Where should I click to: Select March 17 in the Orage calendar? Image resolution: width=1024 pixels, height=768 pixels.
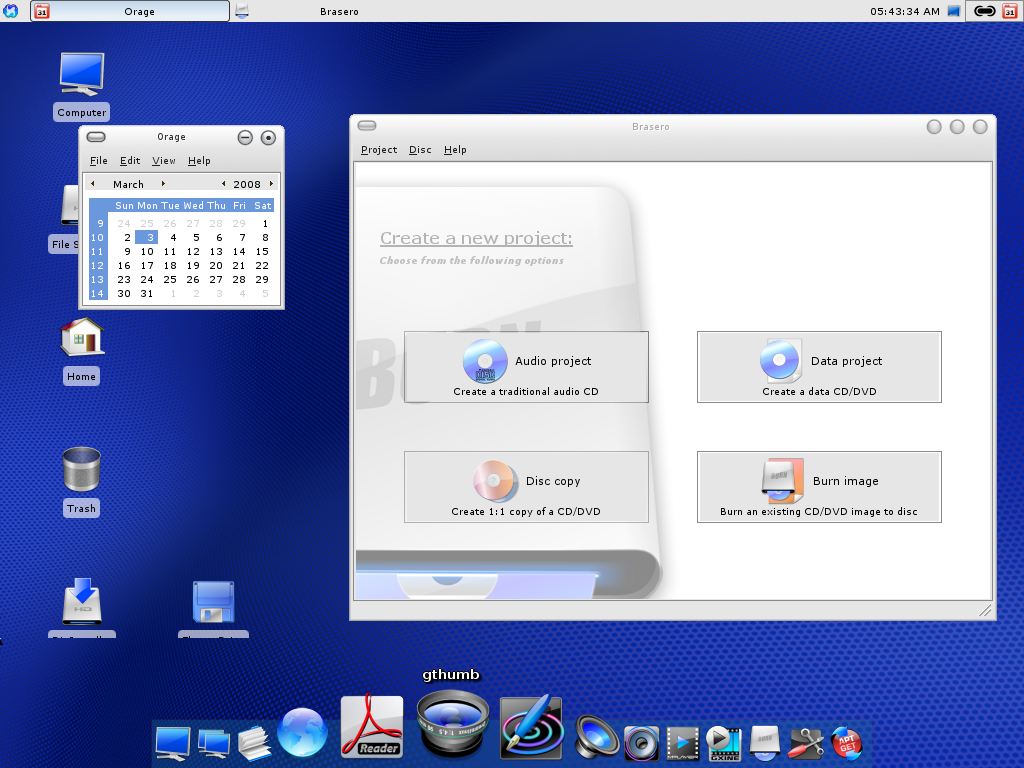(x=147, y=265)
